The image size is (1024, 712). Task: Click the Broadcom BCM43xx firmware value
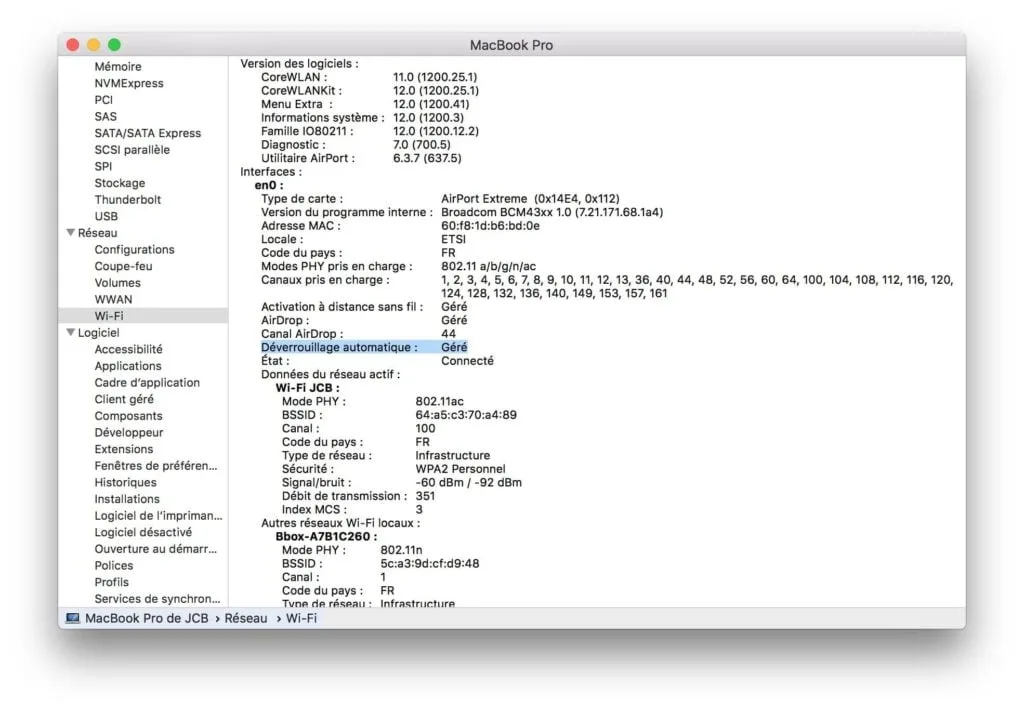pyautogui.click(x=552, y=212)
